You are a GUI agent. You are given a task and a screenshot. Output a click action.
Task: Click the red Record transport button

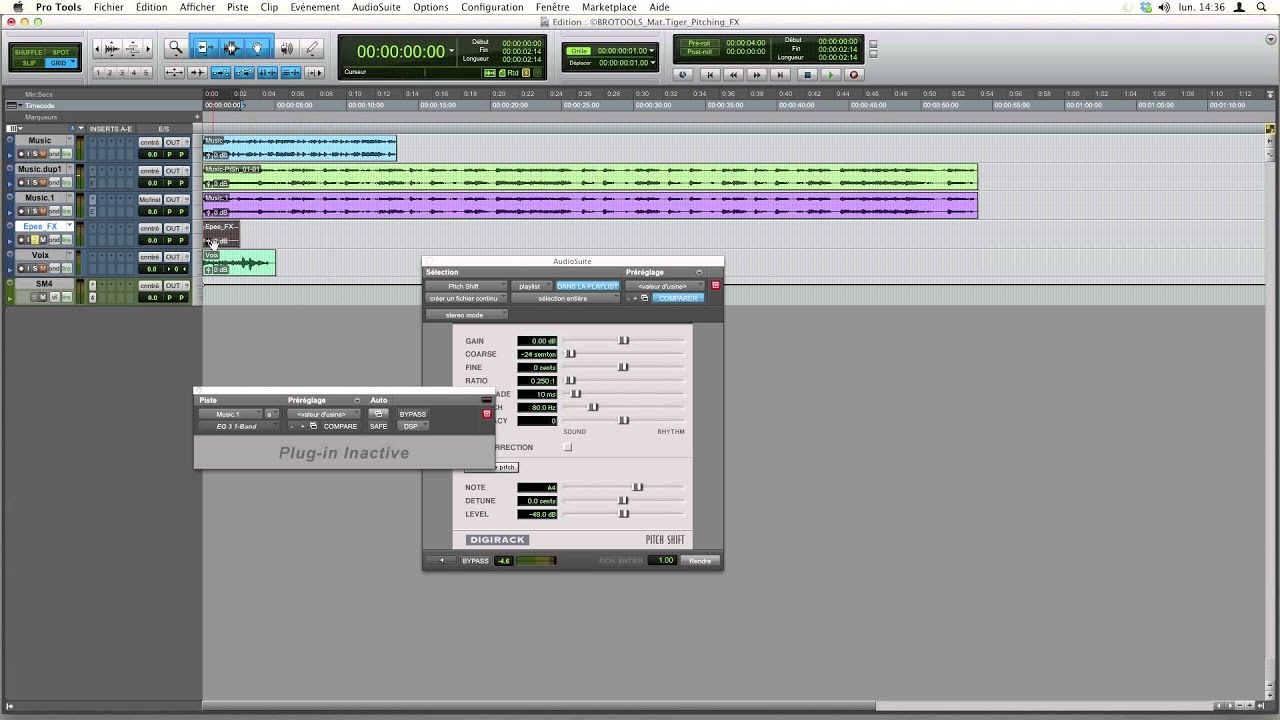pos(853,74)
